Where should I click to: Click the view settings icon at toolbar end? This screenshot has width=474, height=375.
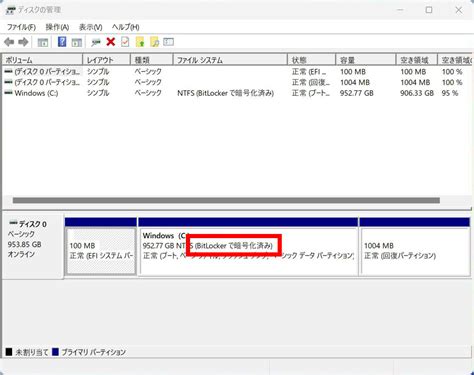pyautogui.click(x=169, y=42)
